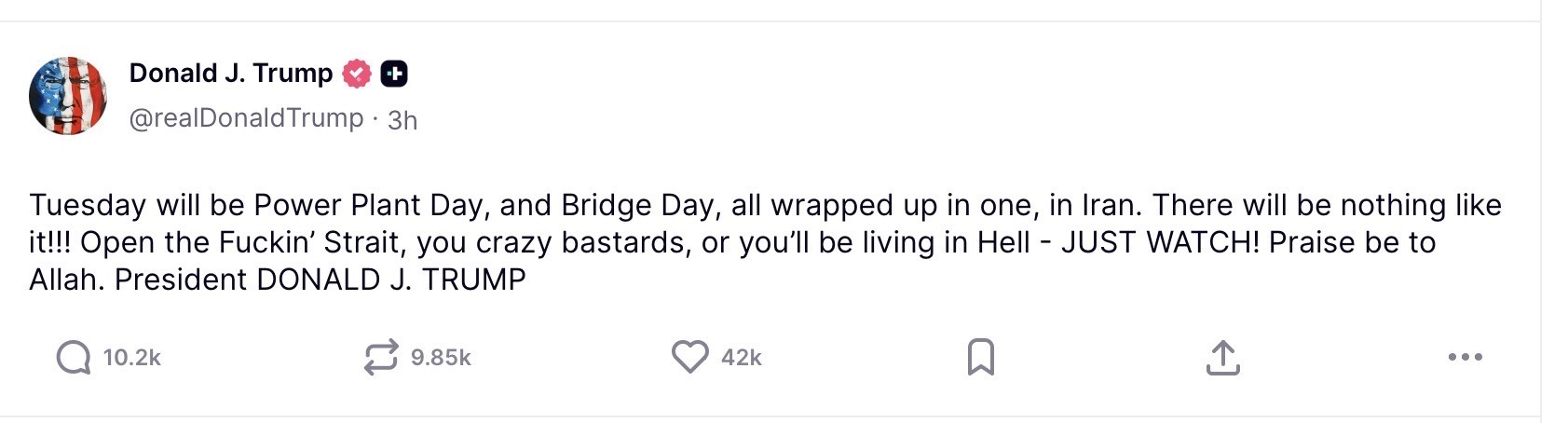View the 10.2k replies count

(132, 358)
